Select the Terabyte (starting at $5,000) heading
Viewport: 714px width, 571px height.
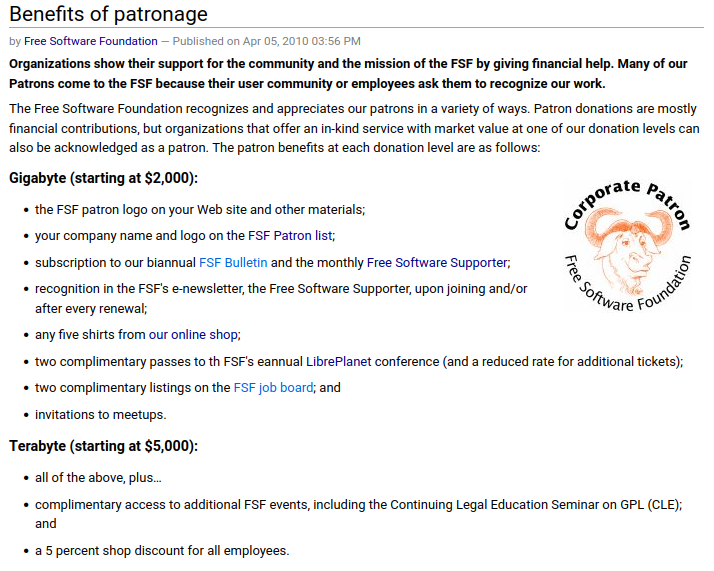[103, 446]
